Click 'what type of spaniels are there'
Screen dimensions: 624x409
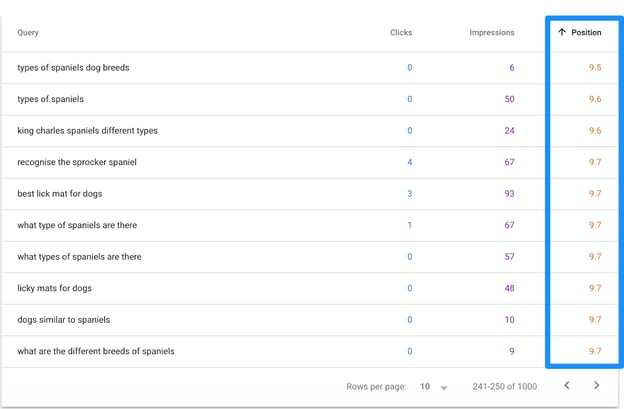pyautogui.click(x=78, y=225)
